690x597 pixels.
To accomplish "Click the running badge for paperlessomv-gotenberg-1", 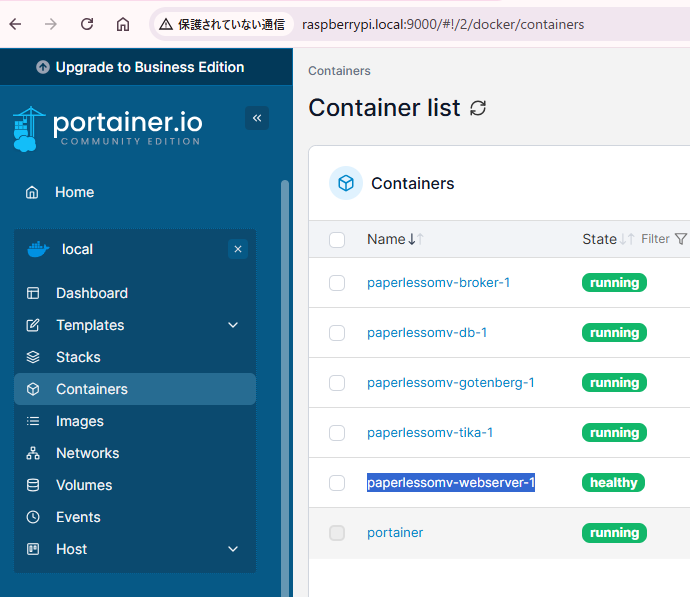I will (614, 383).
